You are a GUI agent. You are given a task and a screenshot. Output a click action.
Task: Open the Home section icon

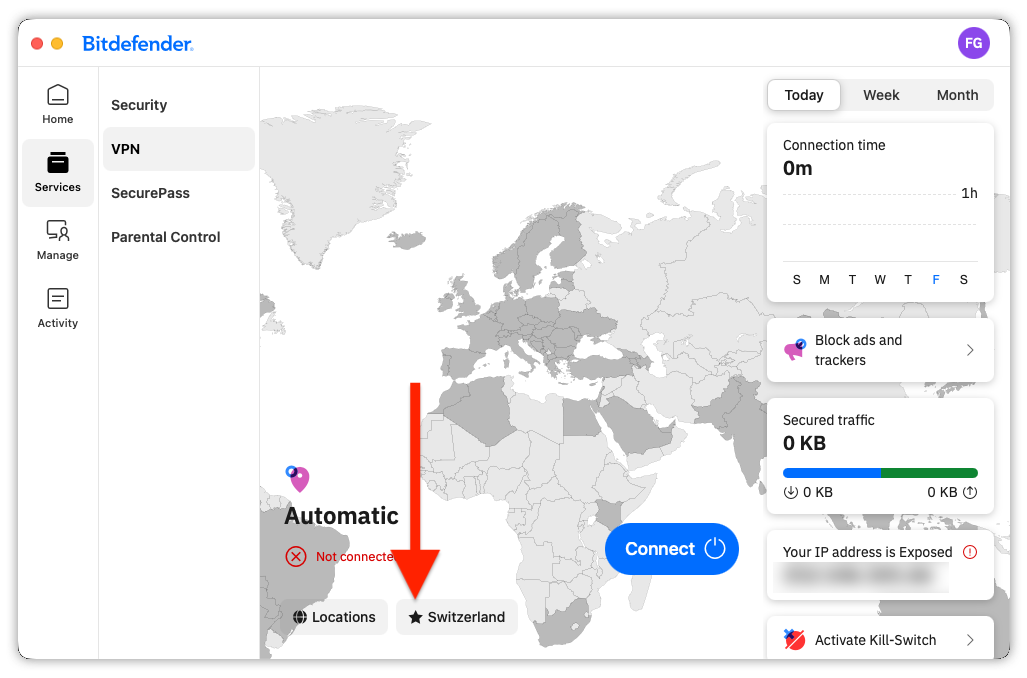58,95
